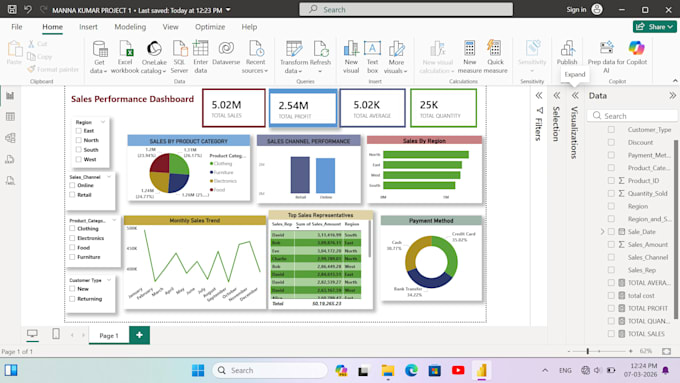Tick the Retail sales channel box

click(x=72, y=195)
